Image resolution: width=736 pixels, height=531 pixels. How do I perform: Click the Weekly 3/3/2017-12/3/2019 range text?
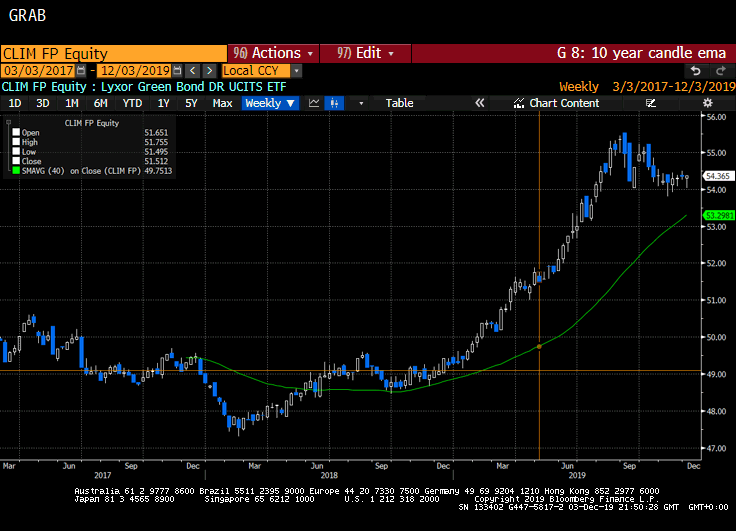coord(647,87)
